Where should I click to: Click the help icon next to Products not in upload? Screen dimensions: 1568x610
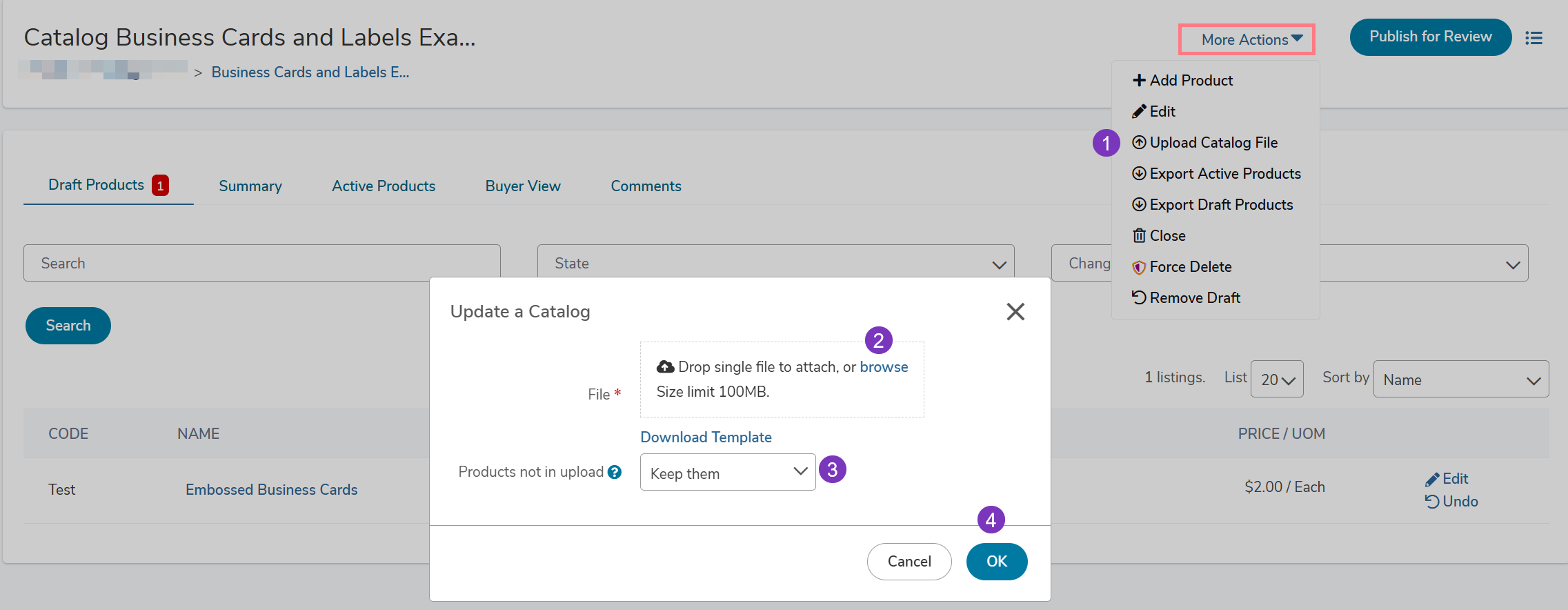[x=615, y=472]
